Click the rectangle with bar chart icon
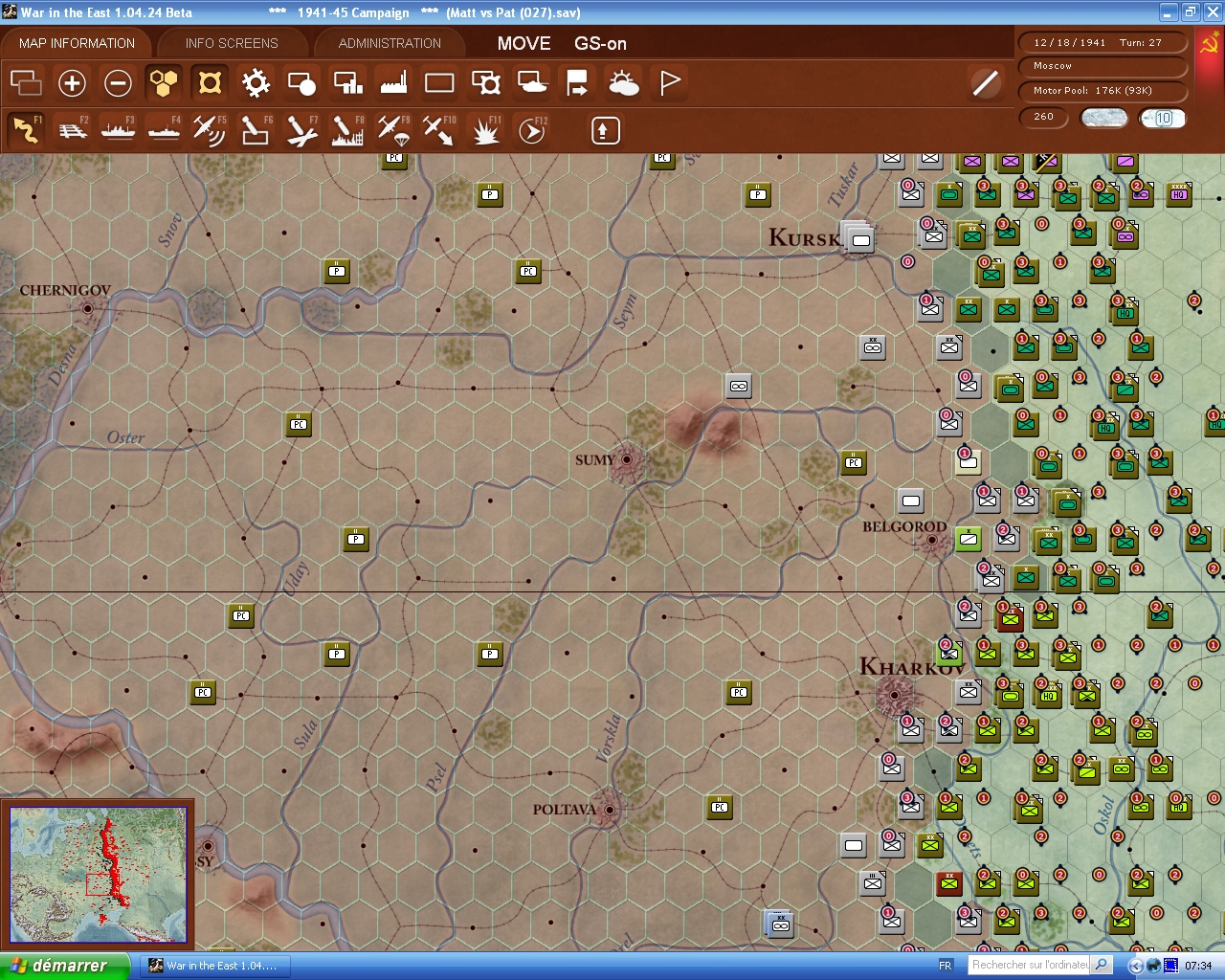This screenshot has width=1225, height=980. pyautogui.click(x=347, y=83)
